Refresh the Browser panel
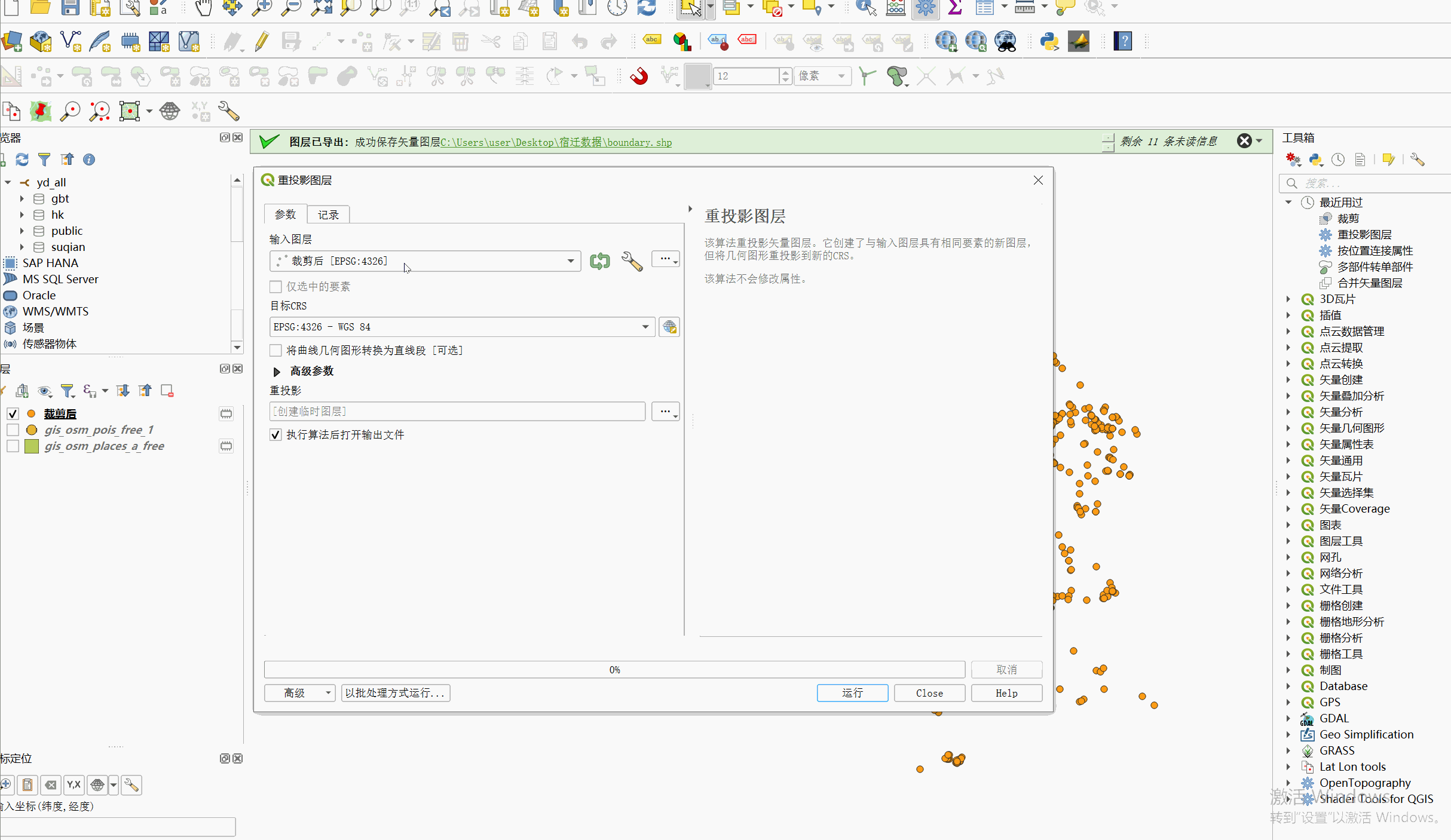This screenshot has width=1451, height=840. pyautogui.click(x=22, y=160)
